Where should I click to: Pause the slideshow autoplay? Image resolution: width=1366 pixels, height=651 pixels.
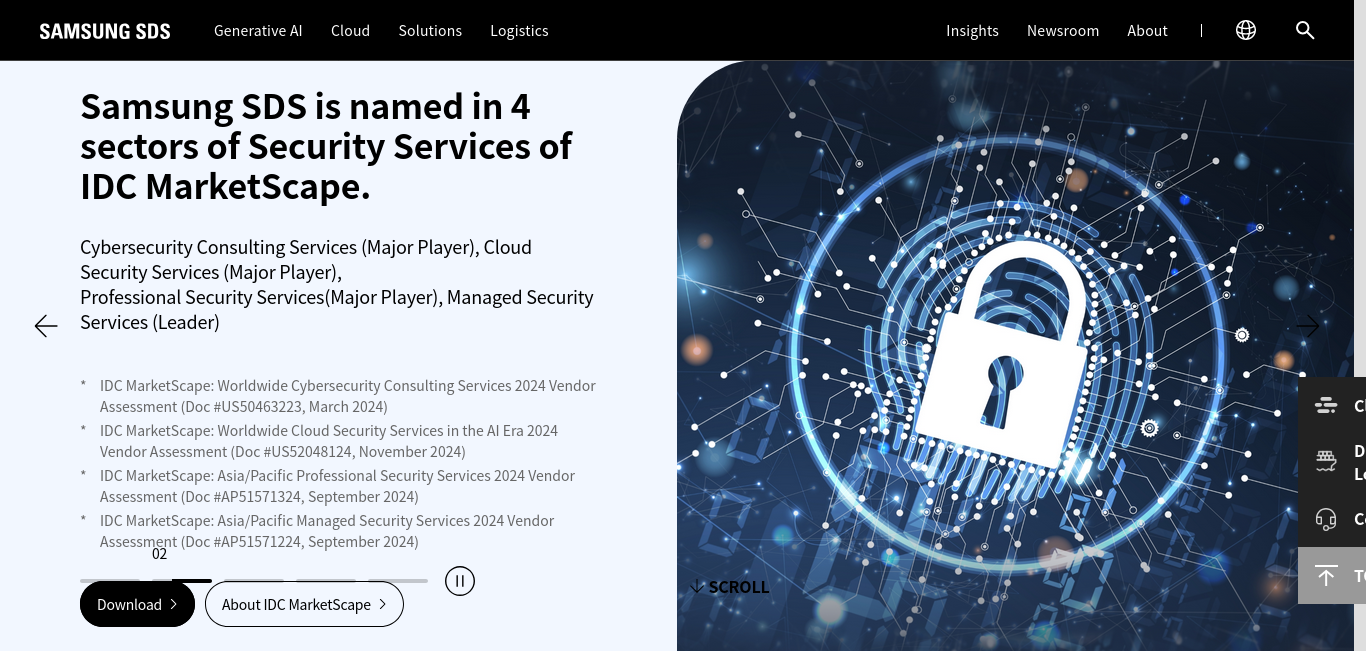pyautogui.click(x=460, y=581)
